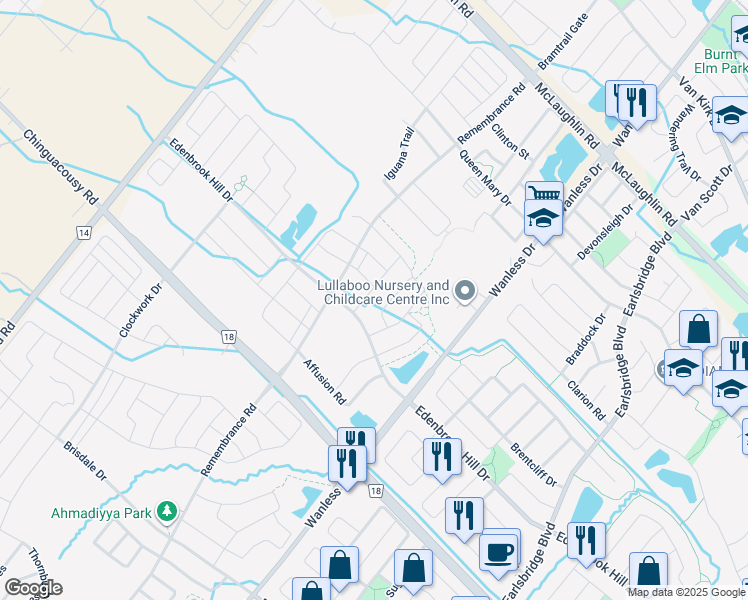Click the Iguana Trail street label

pyautogui.click(x=399, y=155)
